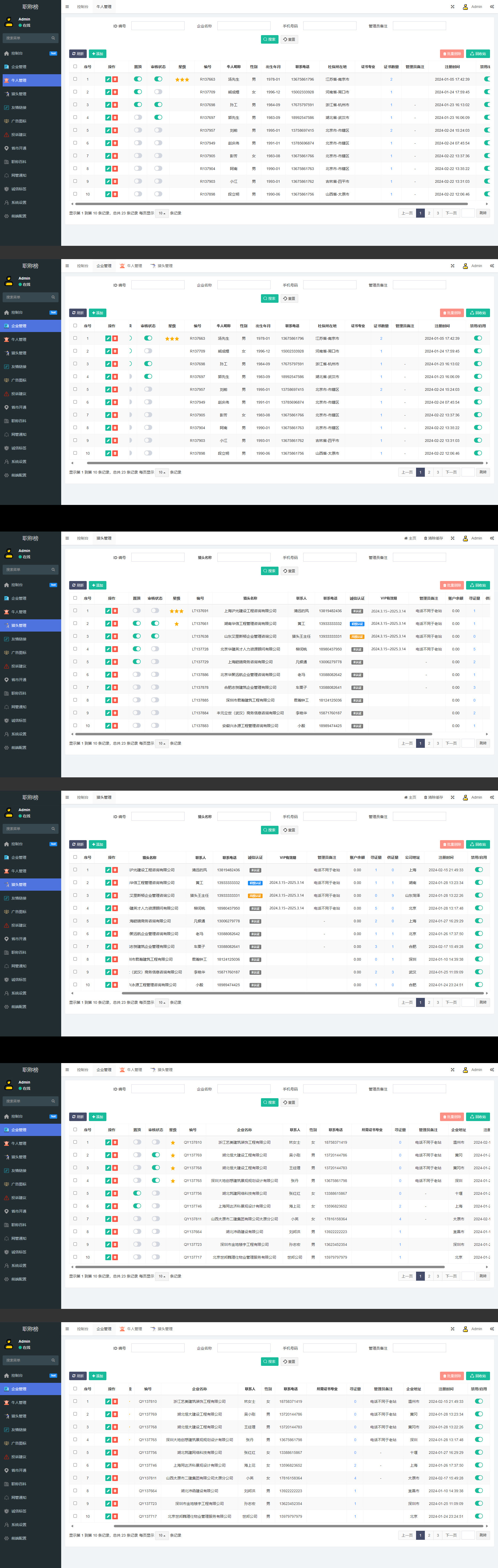Click the three-star rating of row LT137691

tap(177, 611)
